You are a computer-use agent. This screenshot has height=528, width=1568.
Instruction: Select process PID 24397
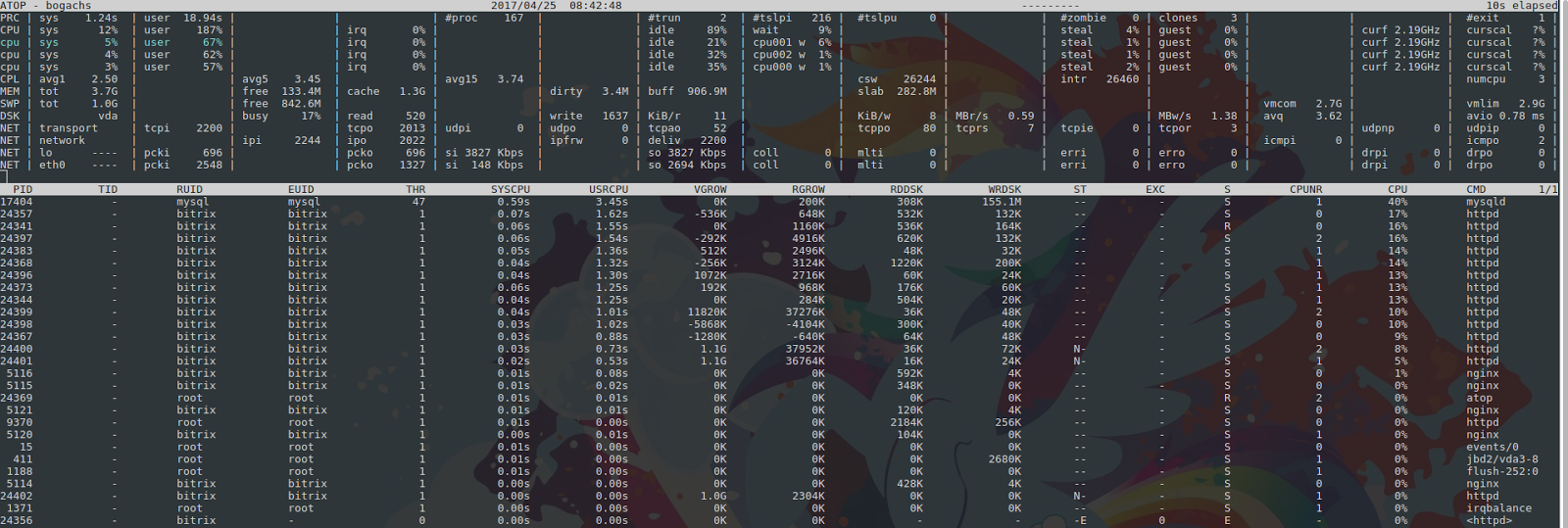(x=17, y=238)
